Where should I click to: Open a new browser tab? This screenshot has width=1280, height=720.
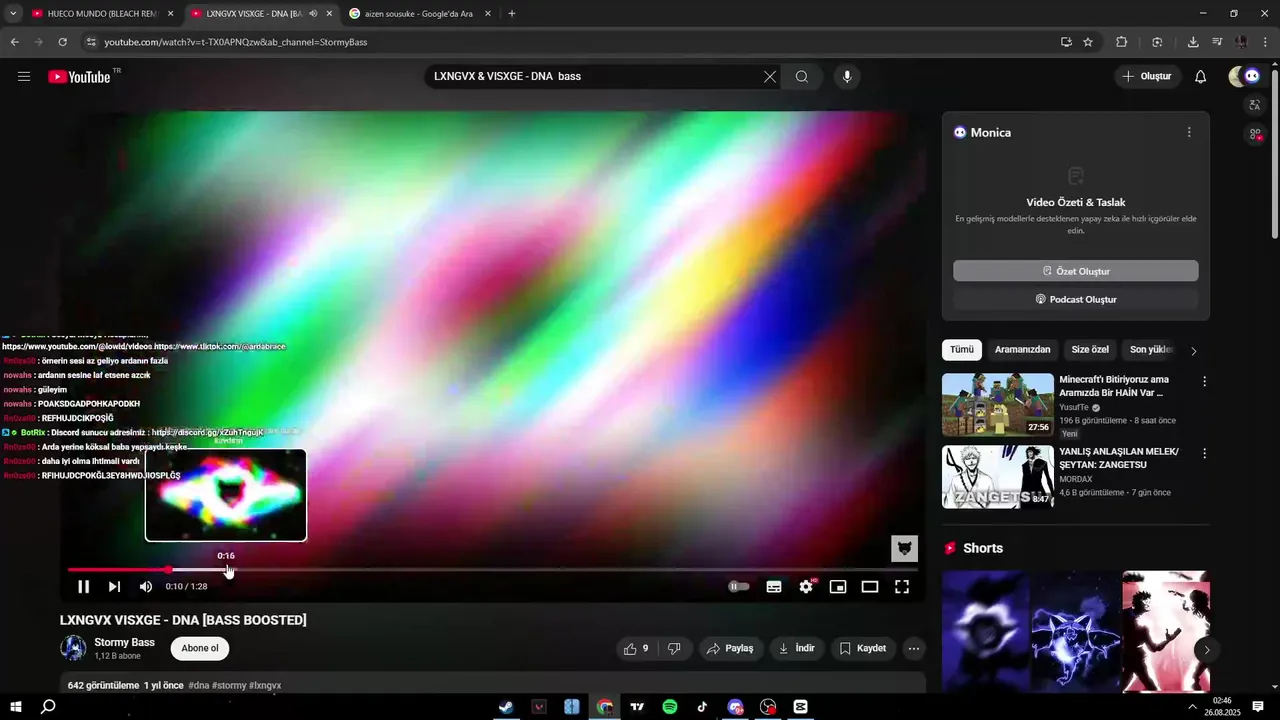pyautogui.click(x=512, y=14)
